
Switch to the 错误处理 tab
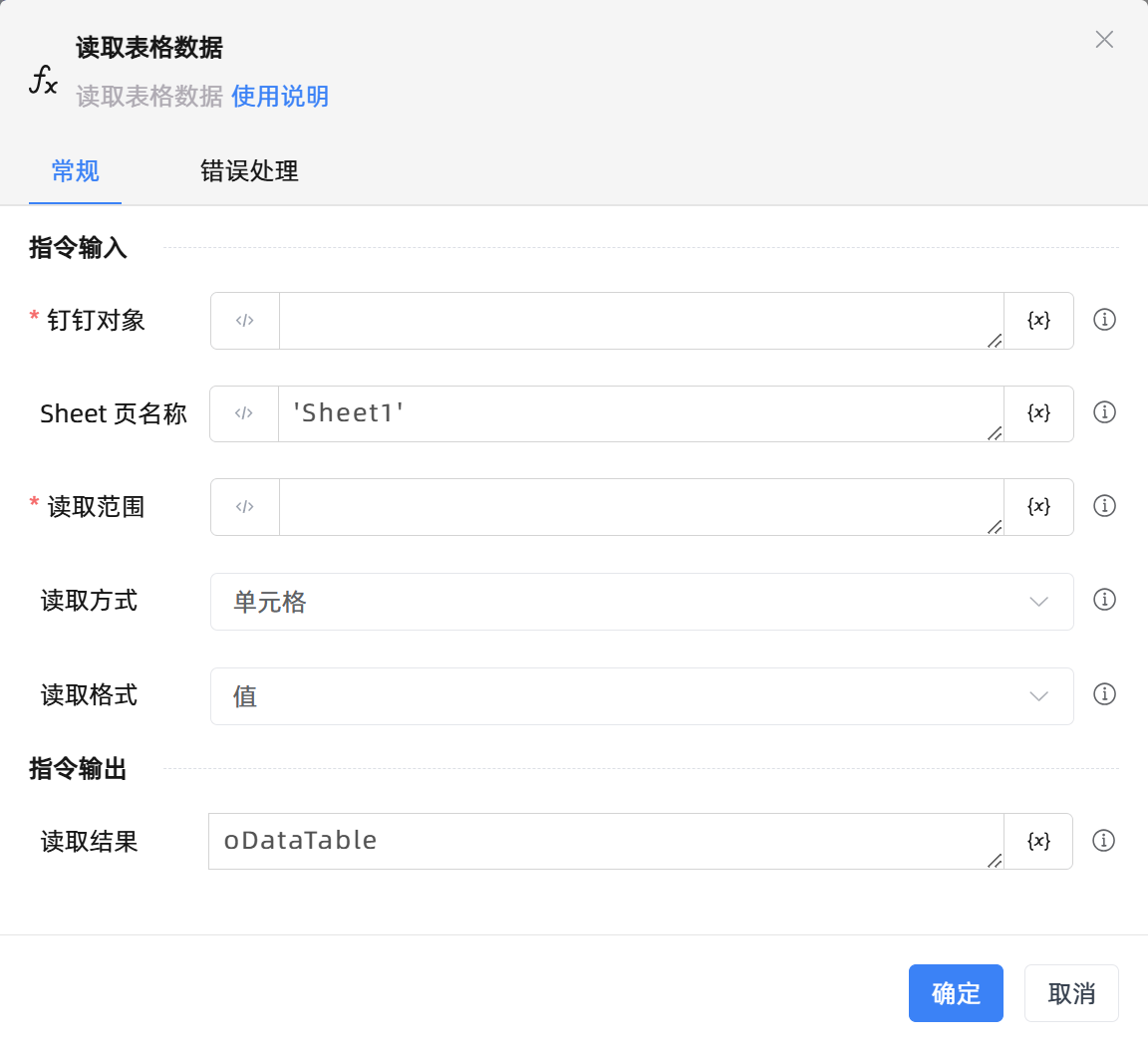coord(249,171)
